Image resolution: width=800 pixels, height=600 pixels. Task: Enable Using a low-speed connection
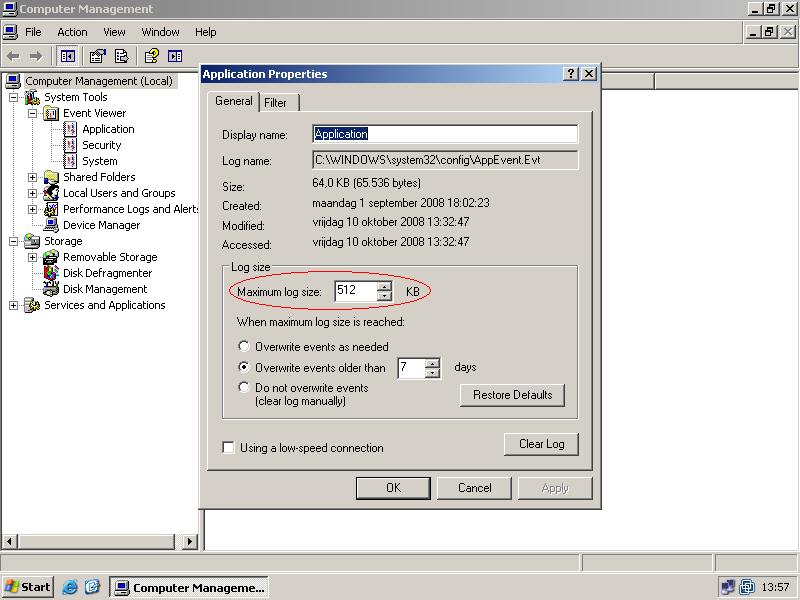click(228, 448)
